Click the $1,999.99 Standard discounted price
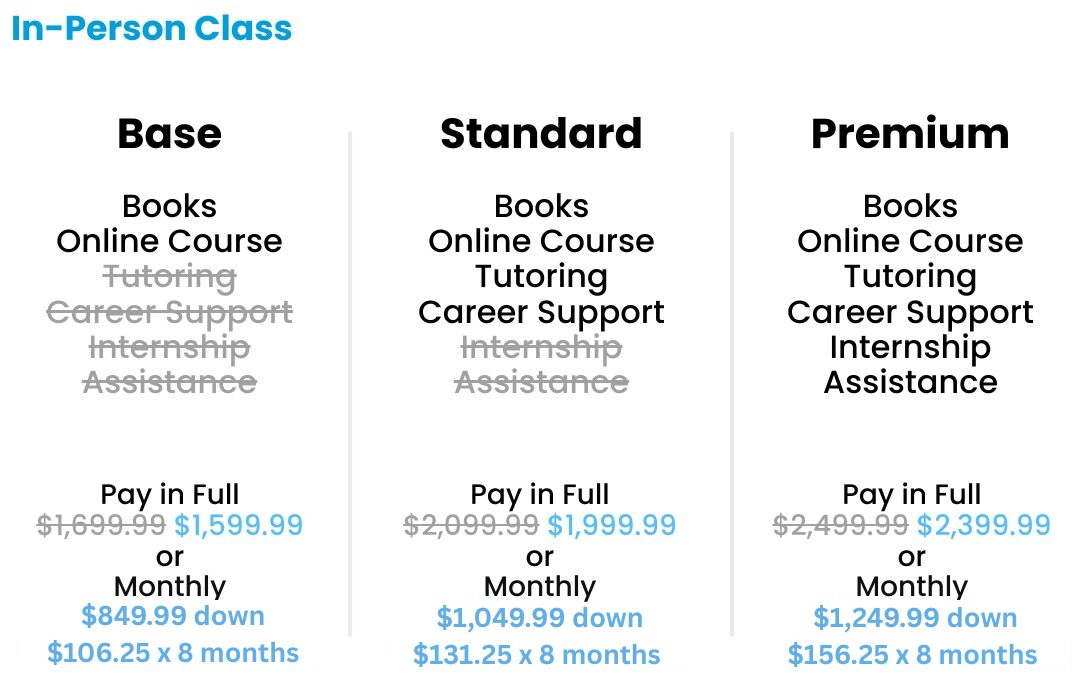Screen dimensions: 1080x700 (x=611, y=525)
